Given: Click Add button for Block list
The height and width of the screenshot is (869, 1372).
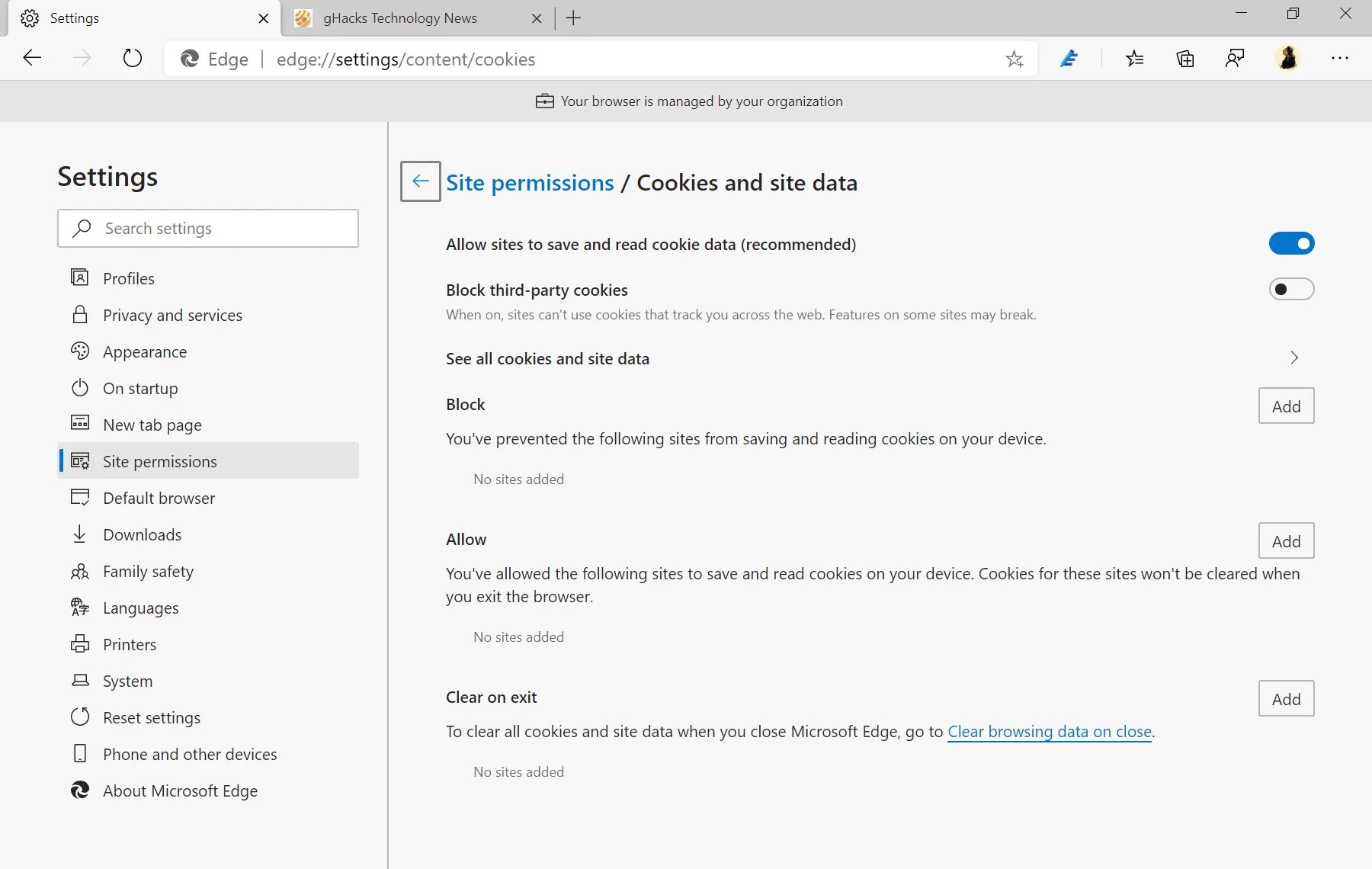Looking at the screenshot, I should point(1286,406).
